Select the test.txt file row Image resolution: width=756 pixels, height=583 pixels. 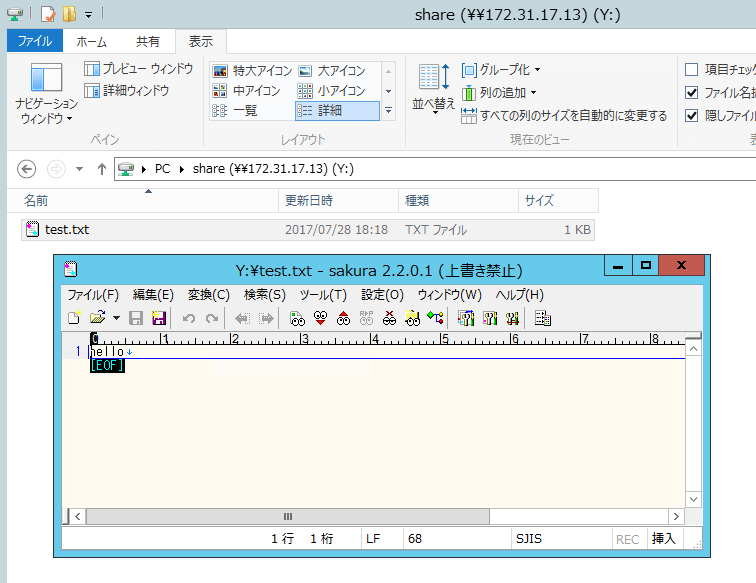pos(308,230)
